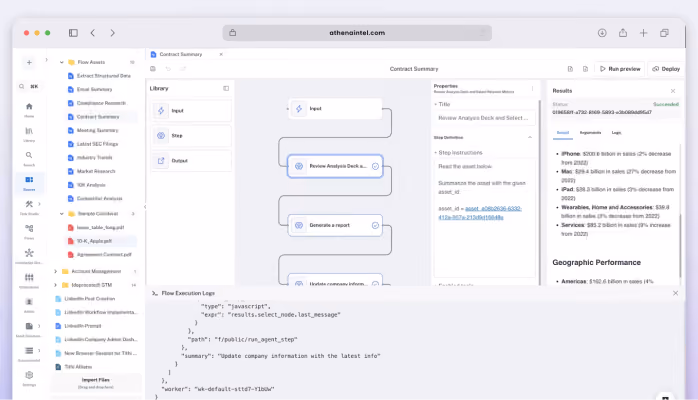Viewport: 698px width, 400px height.
Task: Switch to the Logs tab in Results
Action: point(616,133)
